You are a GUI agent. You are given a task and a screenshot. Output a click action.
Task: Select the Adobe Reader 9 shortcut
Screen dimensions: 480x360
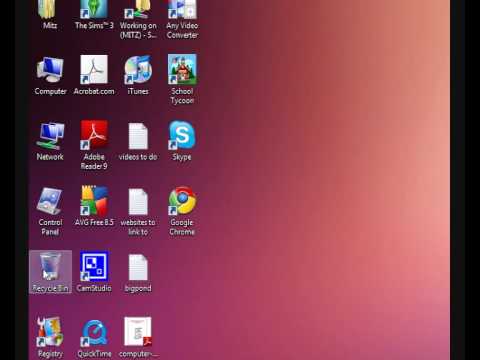(94, 145)
